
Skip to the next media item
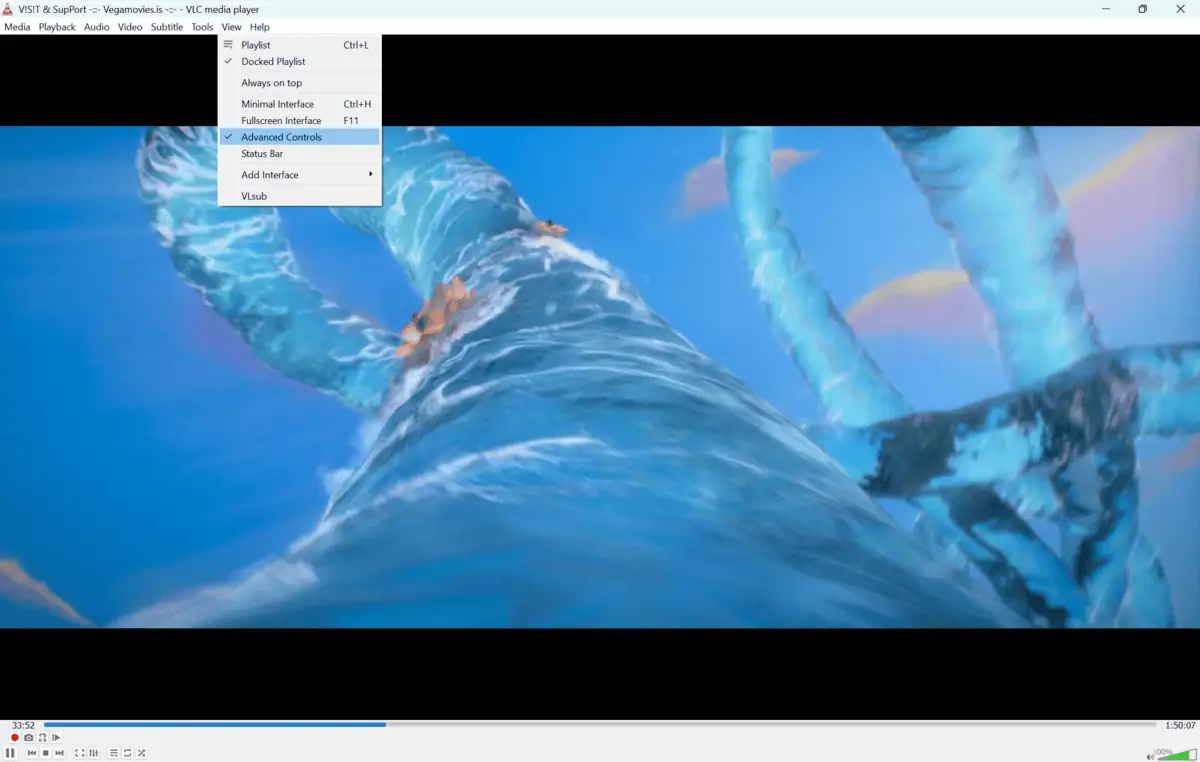(60, 753)
